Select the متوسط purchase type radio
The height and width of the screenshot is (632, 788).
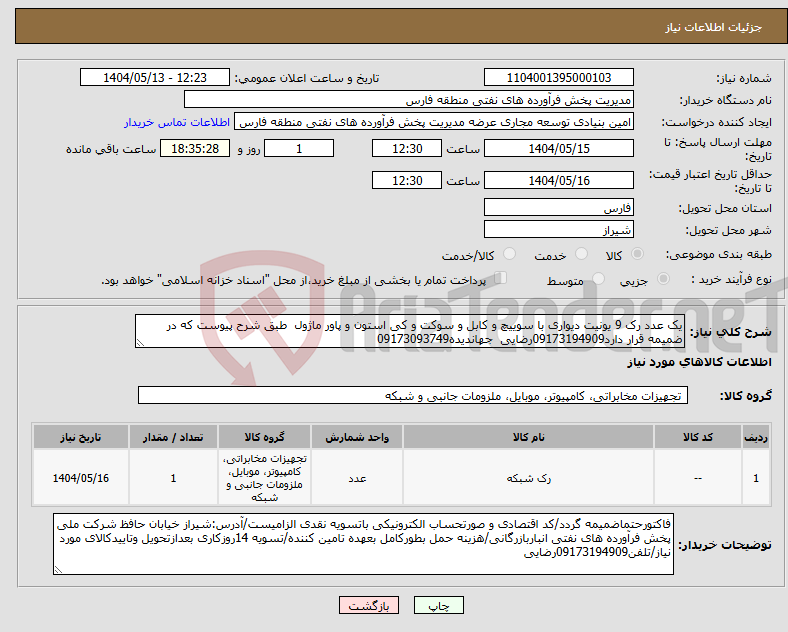[x=598, y=278]
